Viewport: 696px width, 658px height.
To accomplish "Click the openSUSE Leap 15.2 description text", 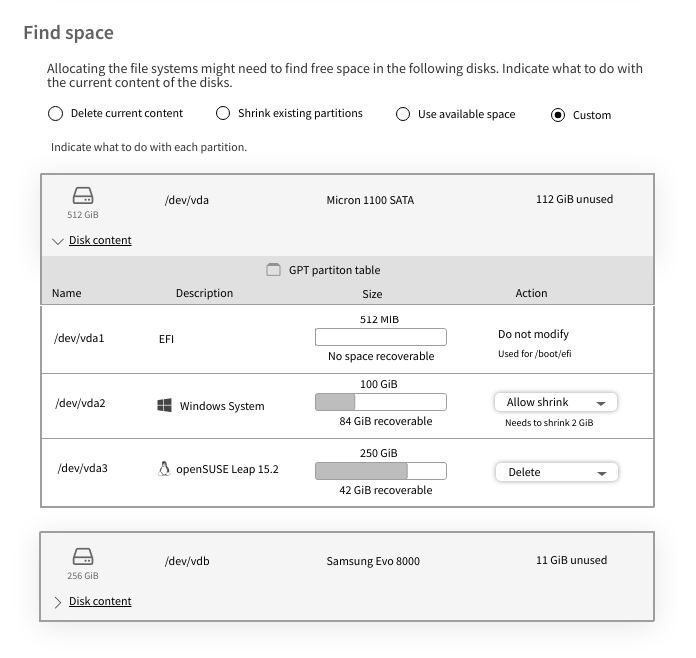I will click(x=227, y=469).
